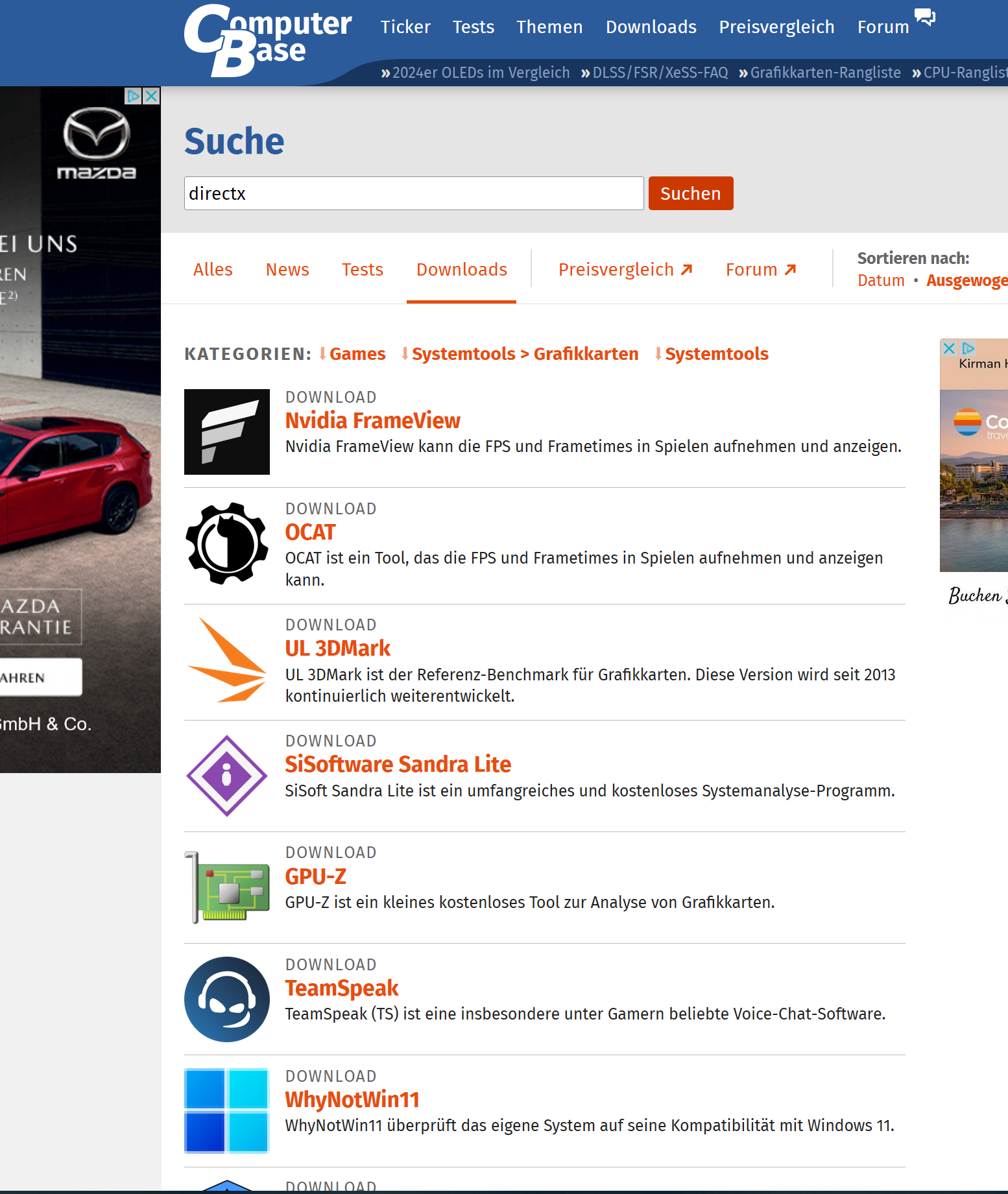Click the GPU-Z graphics card icon
The image size is (1008, 1194).
227,887
